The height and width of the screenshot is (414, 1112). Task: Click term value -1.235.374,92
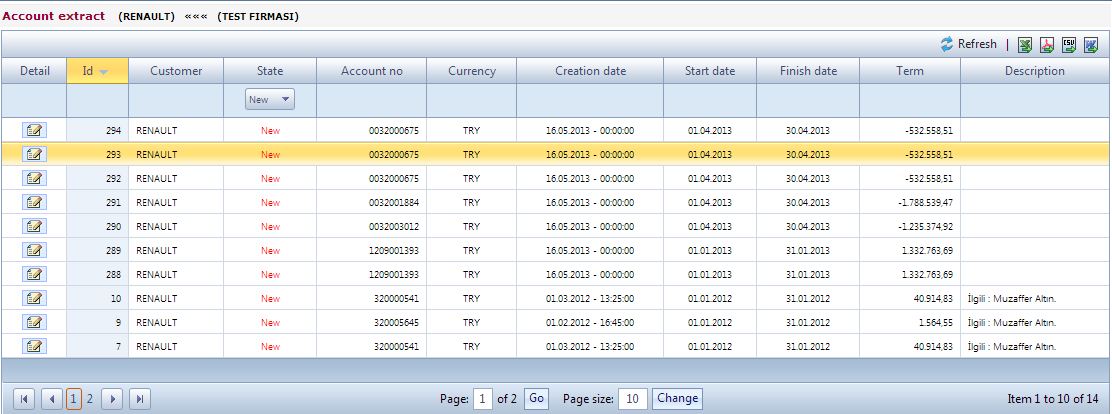925,226
